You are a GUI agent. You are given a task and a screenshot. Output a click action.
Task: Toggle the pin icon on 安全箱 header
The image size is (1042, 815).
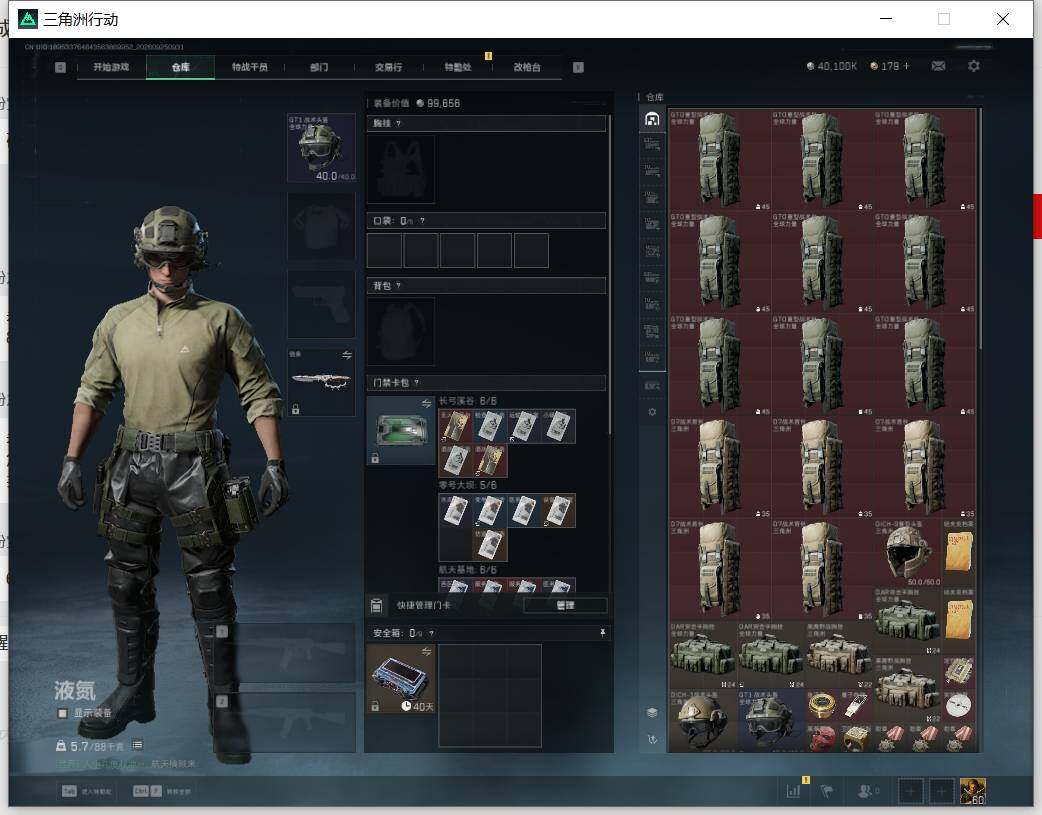(603, 633)
